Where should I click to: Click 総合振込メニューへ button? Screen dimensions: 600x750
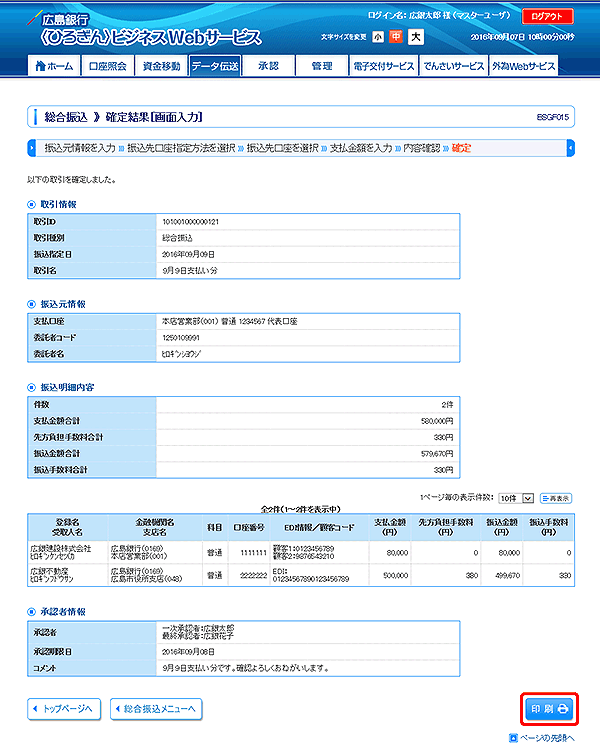pos(156,709)
